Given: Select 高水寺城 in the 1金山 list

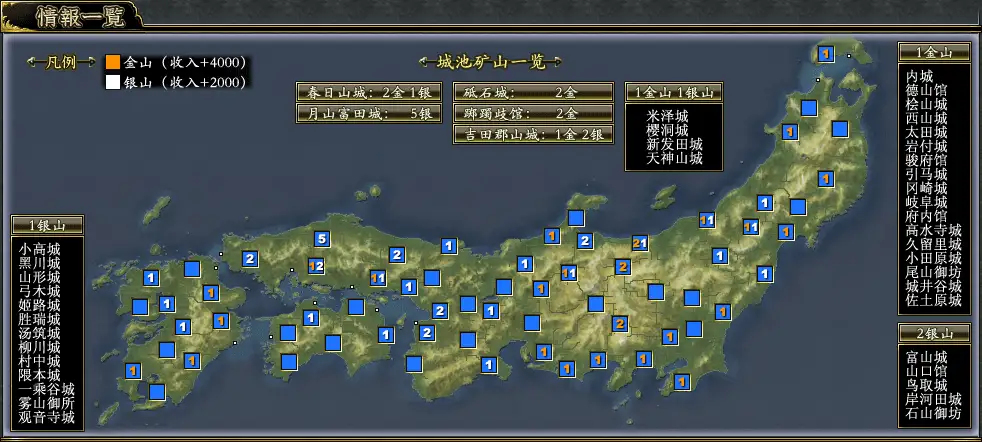Looking at the screenshot, I should coord(933,230).
